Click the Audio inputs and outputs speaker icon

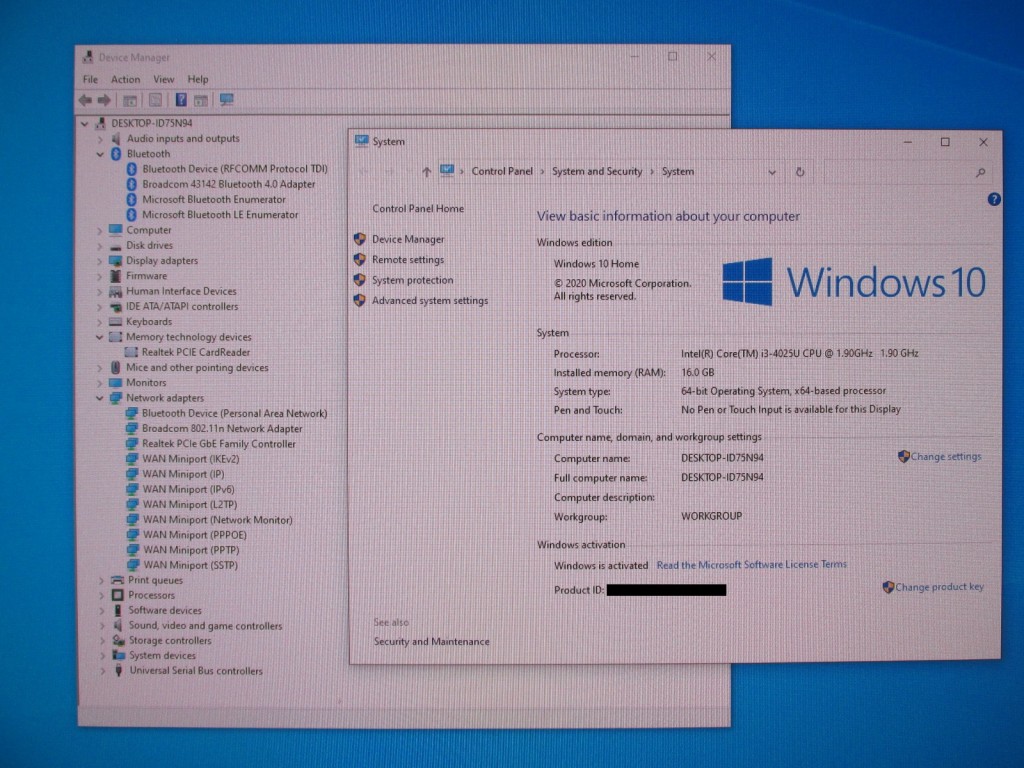tap(116, 138)
